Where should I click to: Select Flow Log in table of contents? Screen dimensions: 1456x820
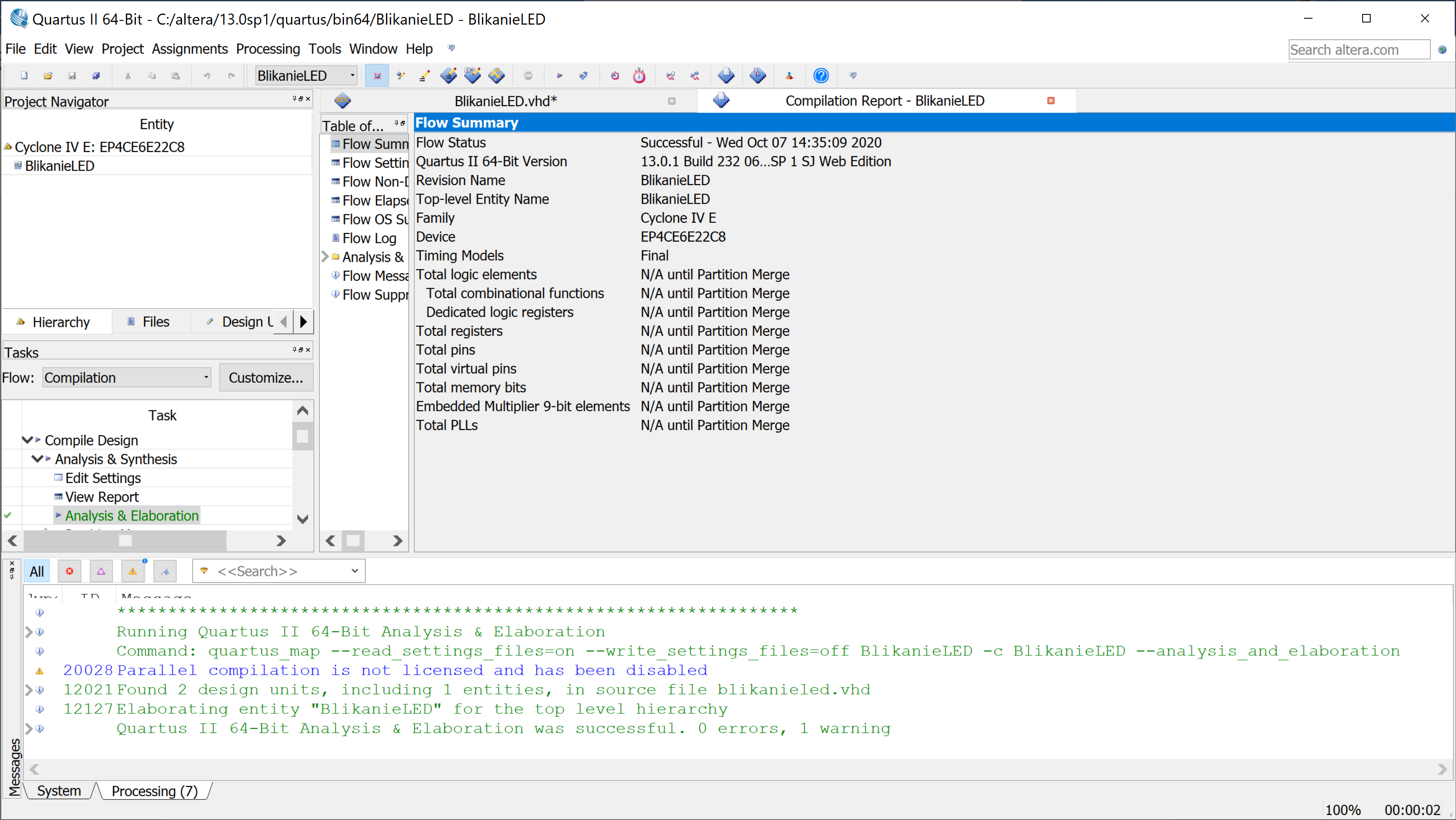tap(369, 238)
